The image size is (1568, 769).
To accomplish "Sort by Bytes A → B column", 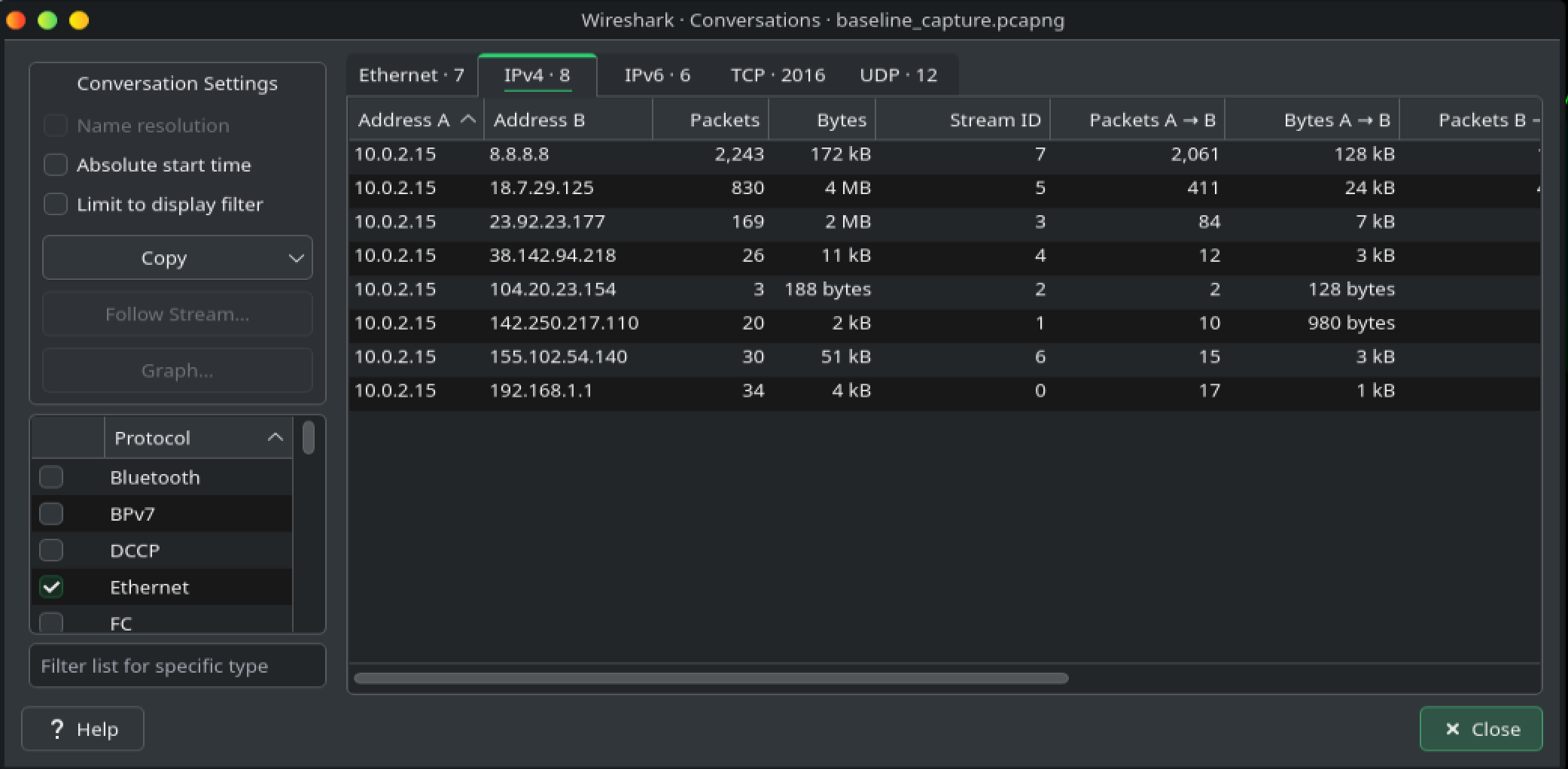I will pyautogui.click(x=1312, y=120).
